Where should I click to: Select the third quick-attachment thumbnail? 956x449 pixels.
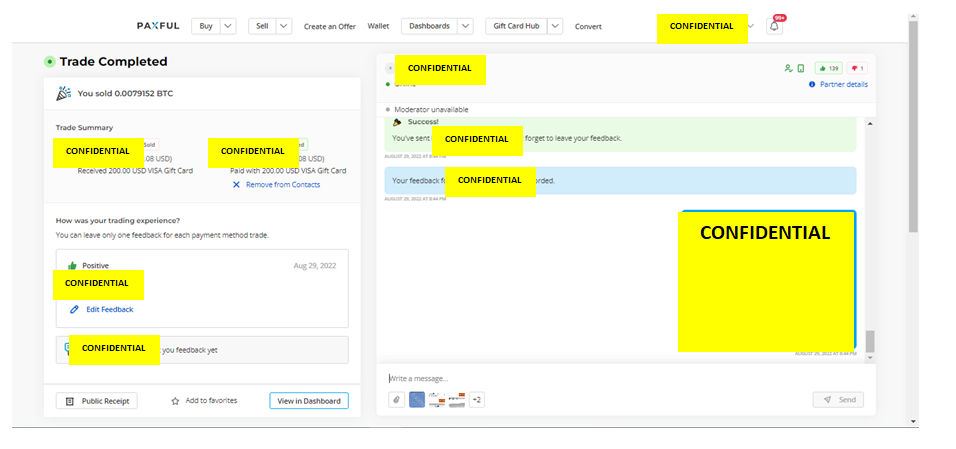pos(457,400)
